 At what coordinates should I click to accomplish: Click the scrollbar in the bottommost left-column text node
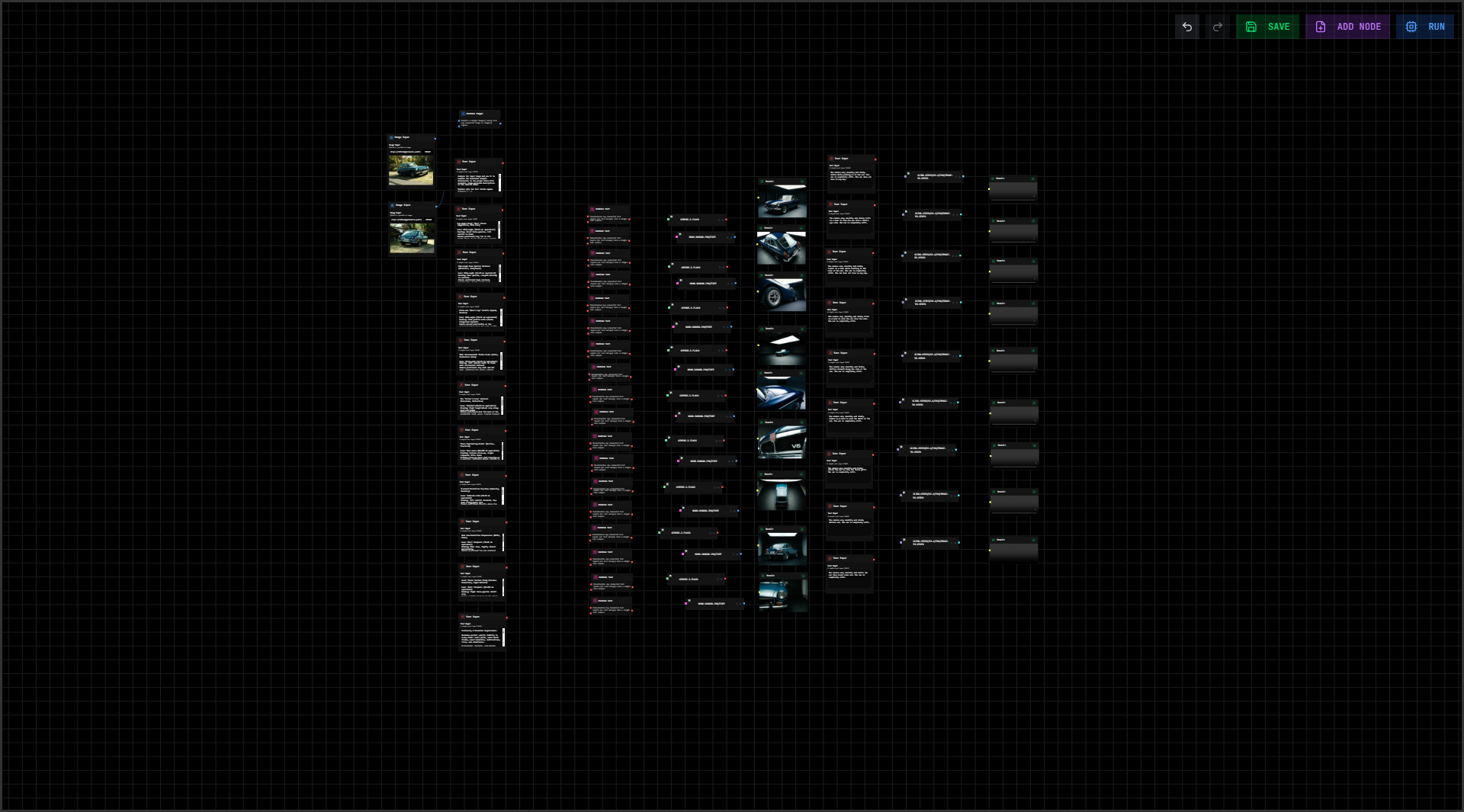point(503,637)
